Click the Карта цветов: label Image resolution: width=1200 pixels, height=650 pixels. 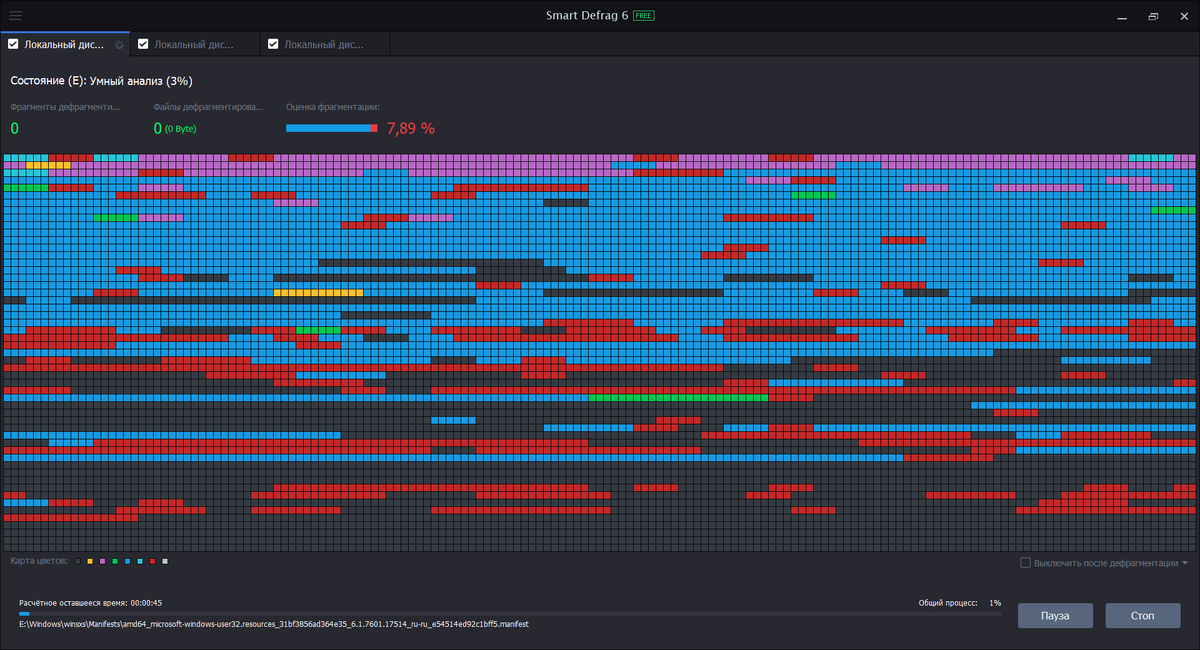click(39, 562)
